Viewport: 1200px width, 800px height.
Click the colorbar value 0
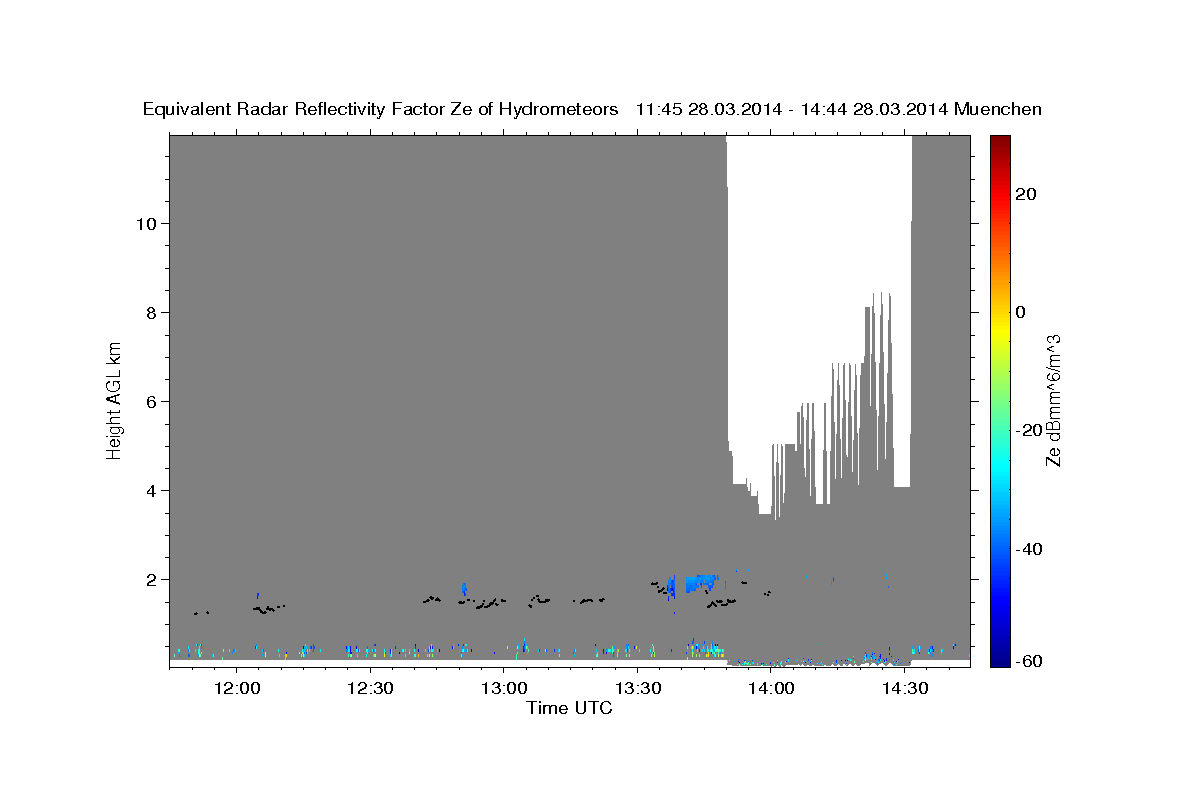[1021, 312]
